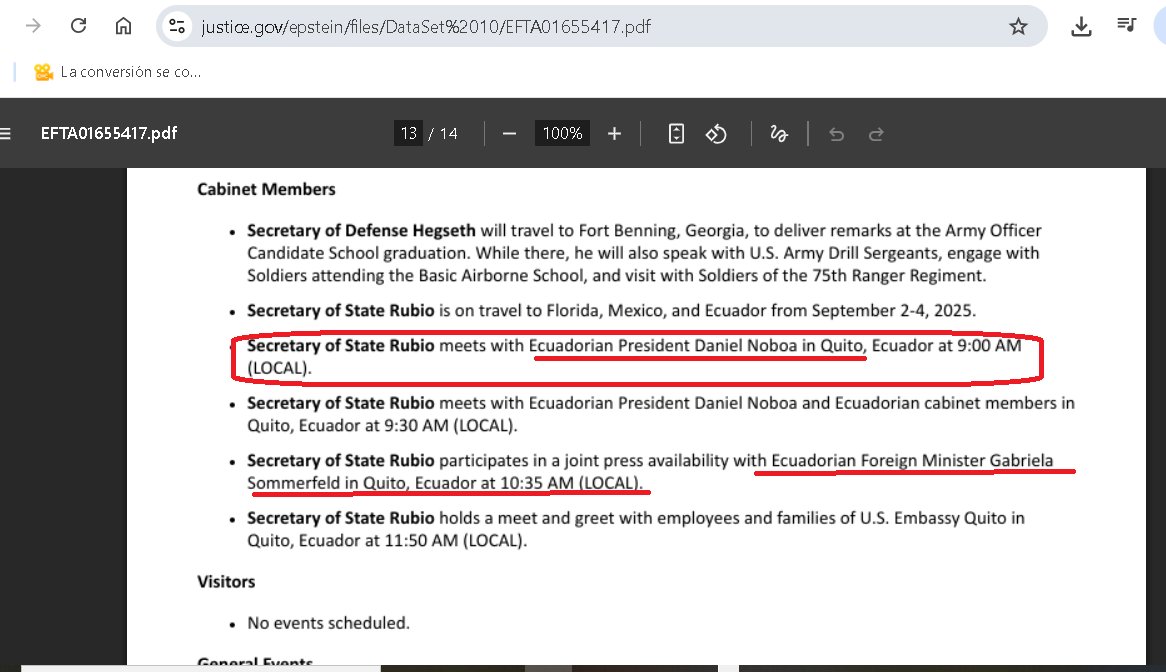Bookmark this page with the star icon

1018,27
